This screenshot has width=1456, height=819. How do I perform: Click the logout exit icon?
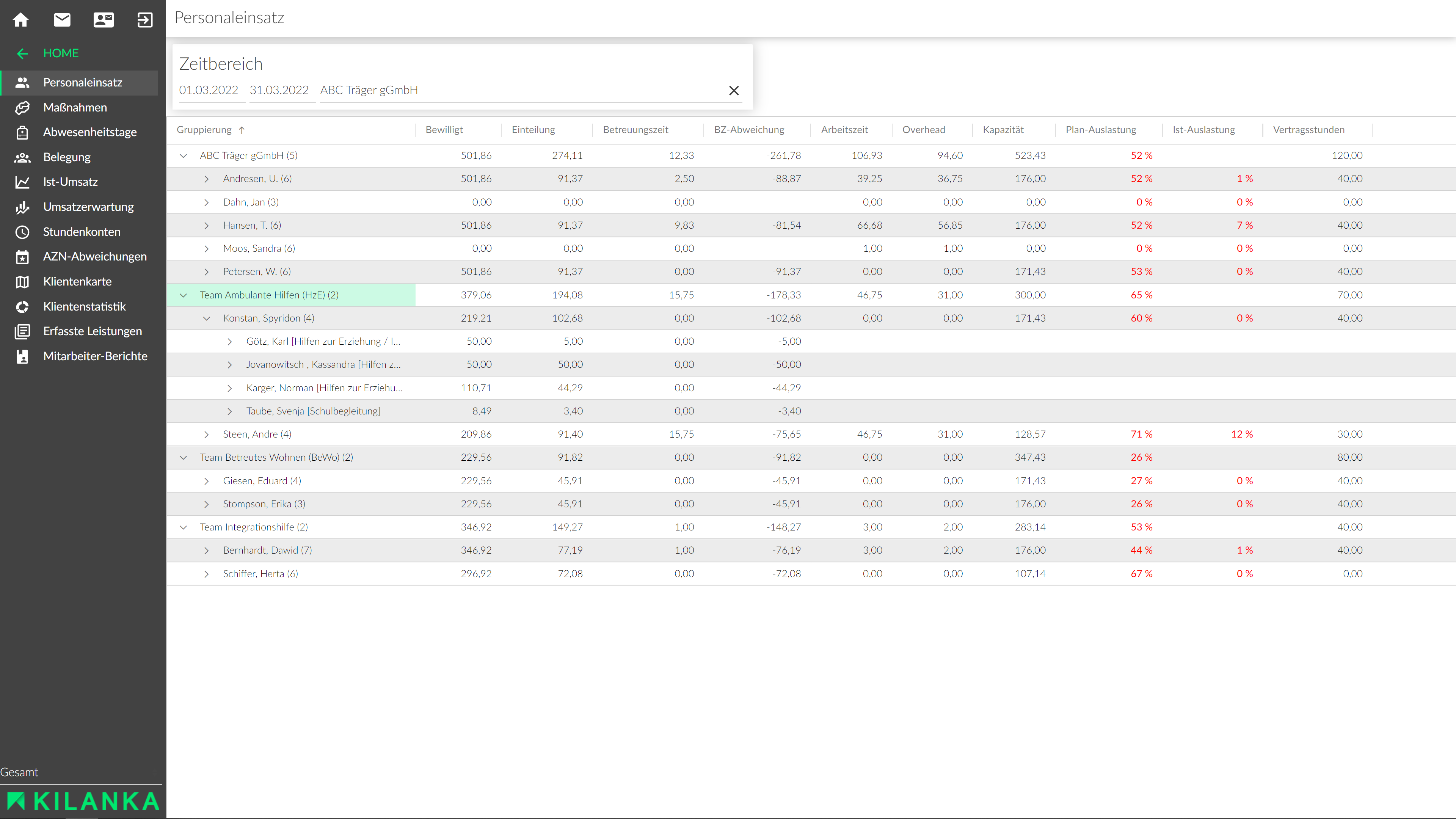[145, 20]
